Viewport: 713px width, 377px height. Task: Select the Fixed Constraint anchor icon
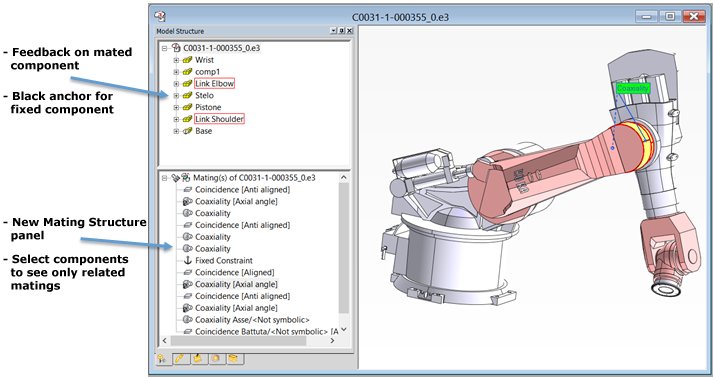tap(187, 261)
